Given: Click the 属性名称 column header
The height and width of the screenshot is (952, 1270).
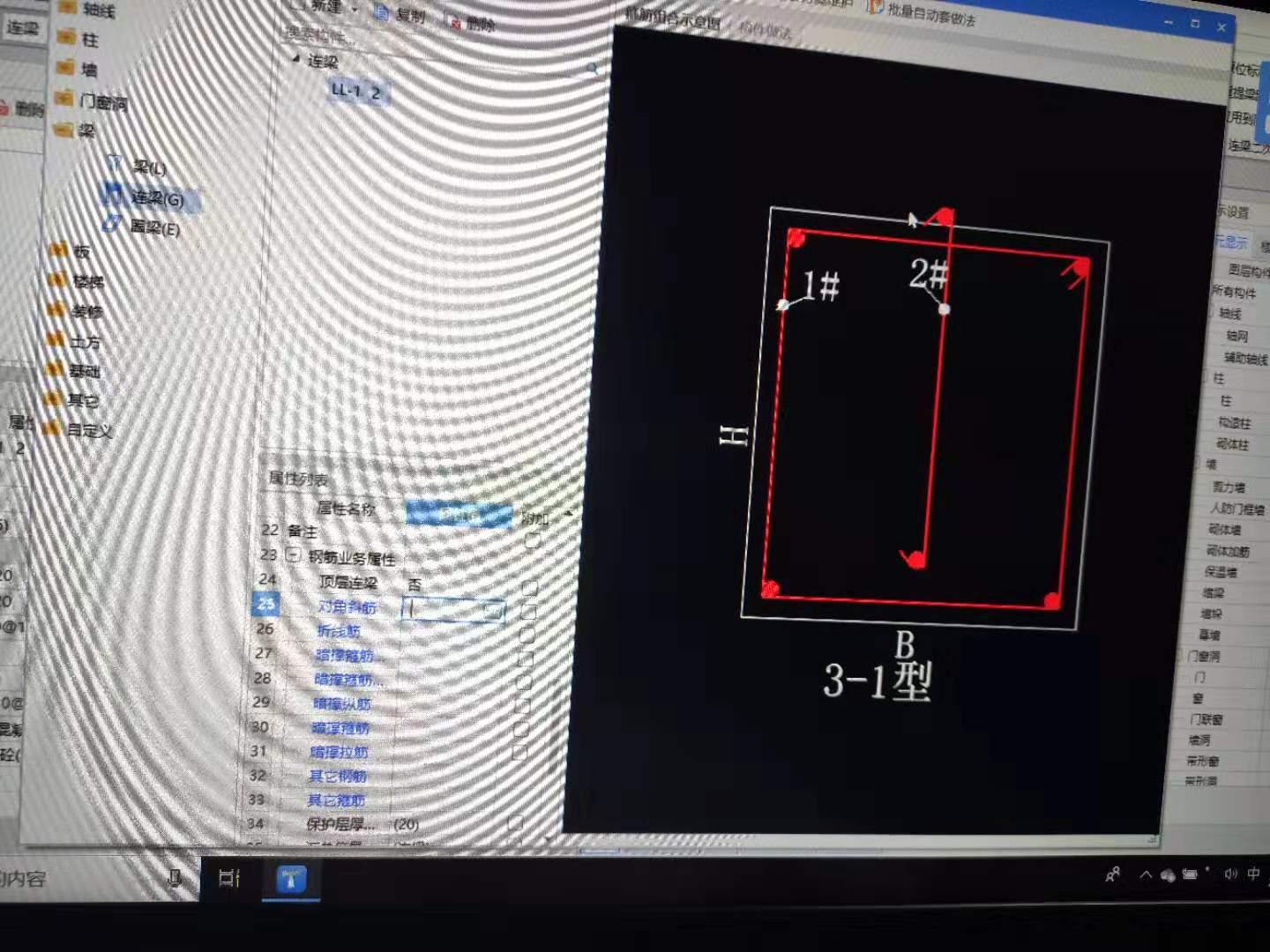Looking at the screenshot, I should click(346, 509).
